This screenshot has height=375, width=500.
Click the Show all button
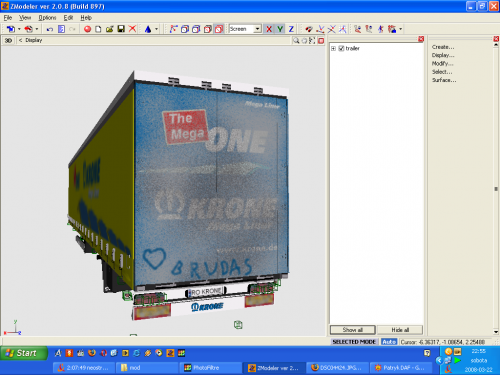point(353,330)
